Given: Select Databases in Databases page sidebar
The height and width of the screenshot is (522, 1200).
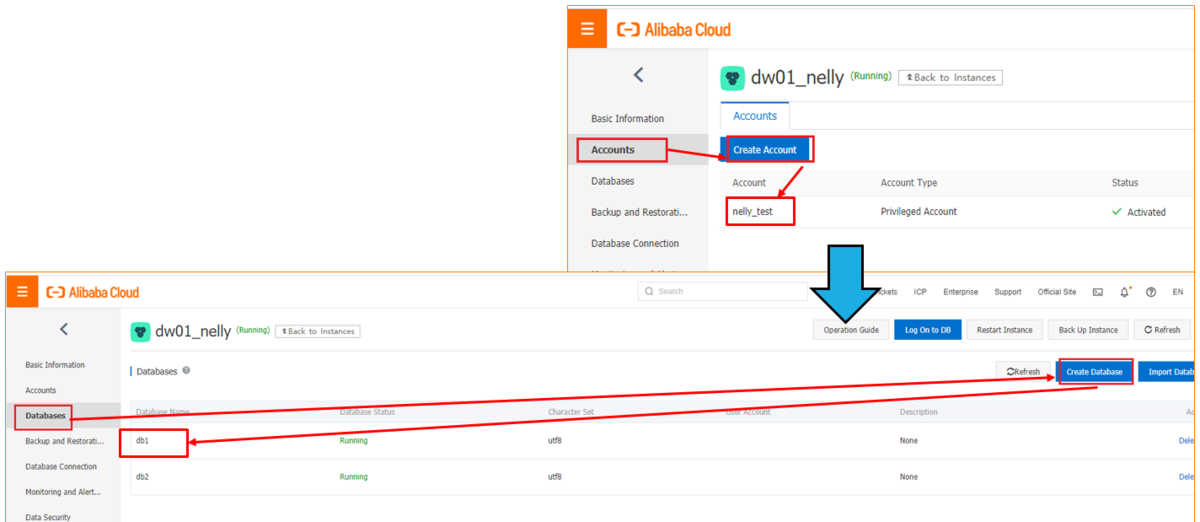Looking at the screenshot, I should click(x=46, y=415).
